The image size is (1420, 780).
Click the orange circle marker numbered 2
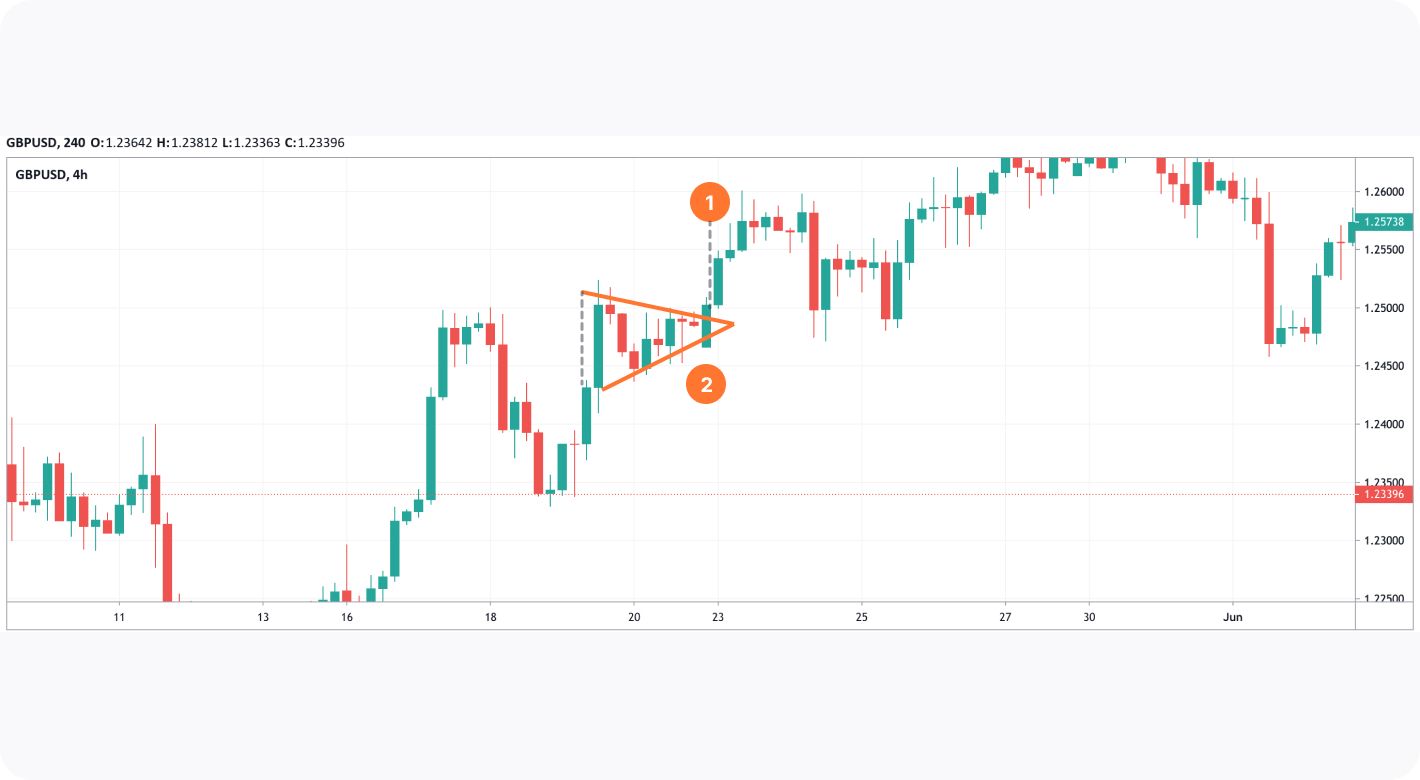[706, 386]
